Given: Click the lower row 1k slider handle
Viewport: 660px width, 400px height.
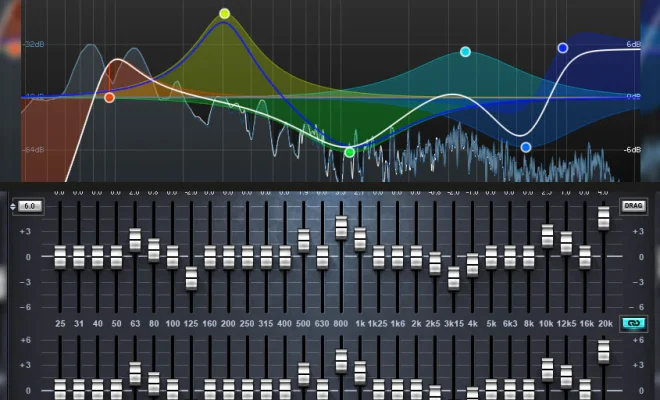Looking at the screenshot, I should [360, 373].
